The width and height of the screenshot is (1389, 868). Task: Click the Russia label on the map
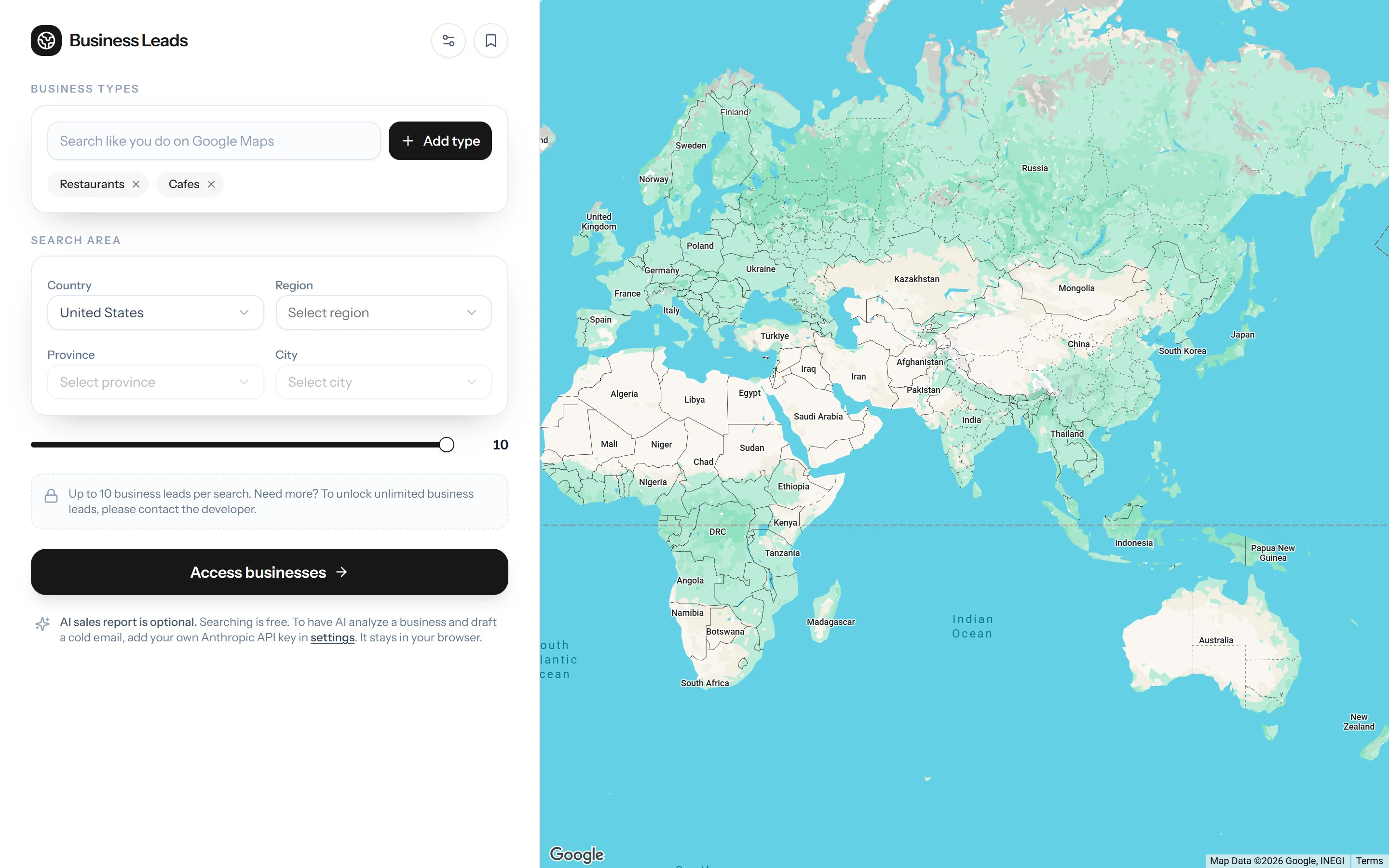(1035, 168)
